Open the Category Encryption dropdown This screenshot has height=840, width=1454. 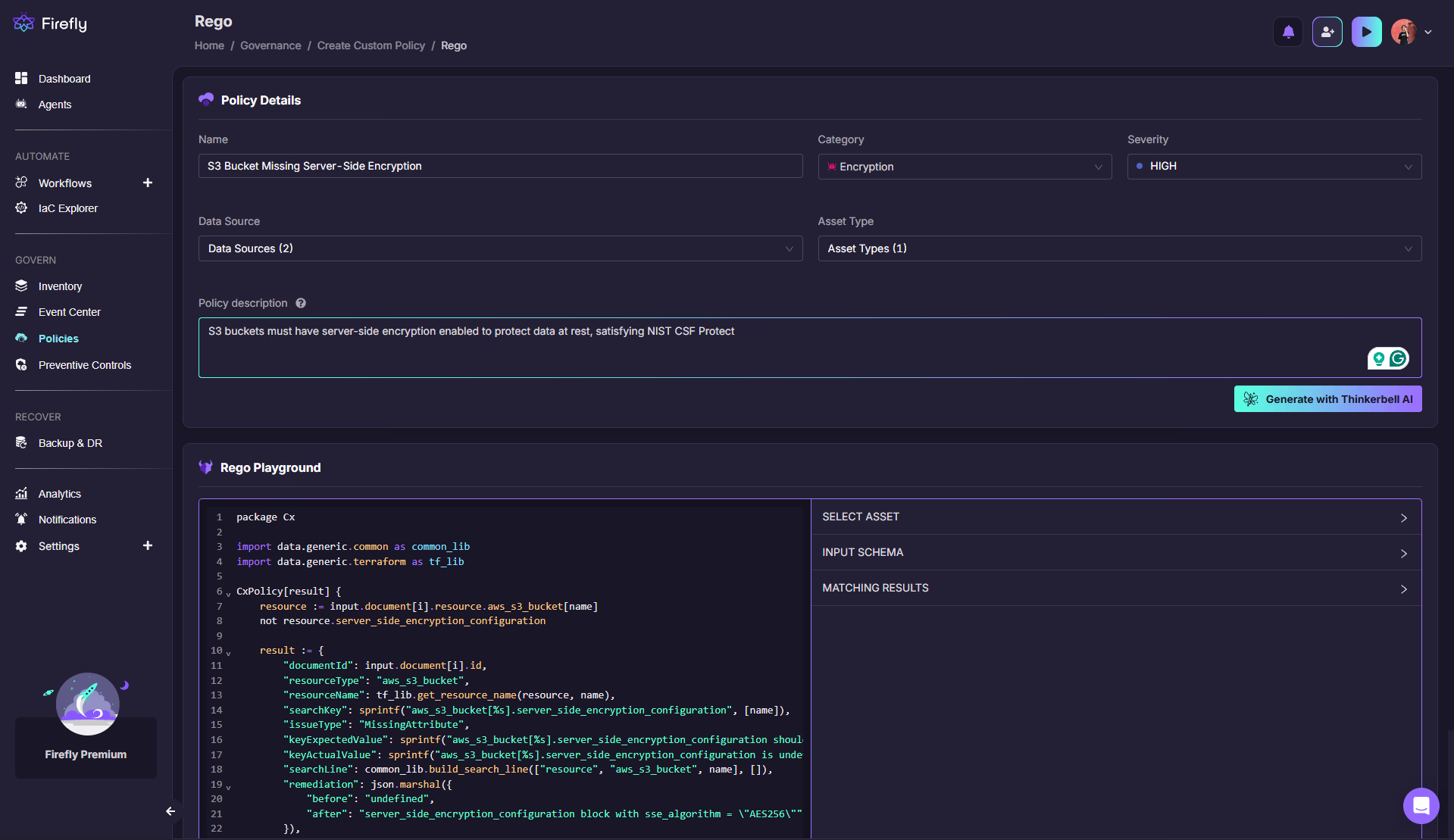965,167
